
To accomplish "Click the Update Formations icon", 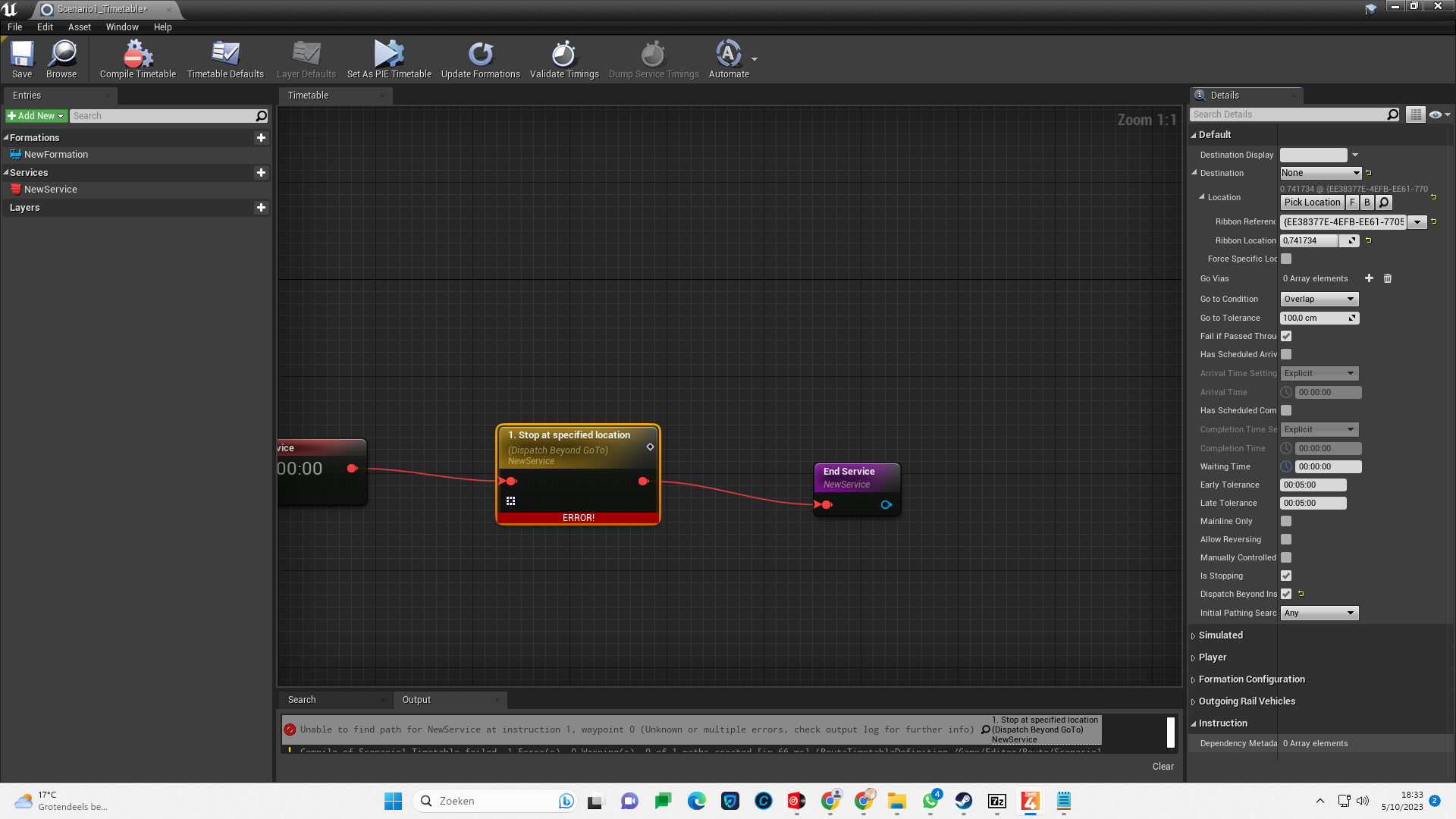I will [x=480, y=55].
